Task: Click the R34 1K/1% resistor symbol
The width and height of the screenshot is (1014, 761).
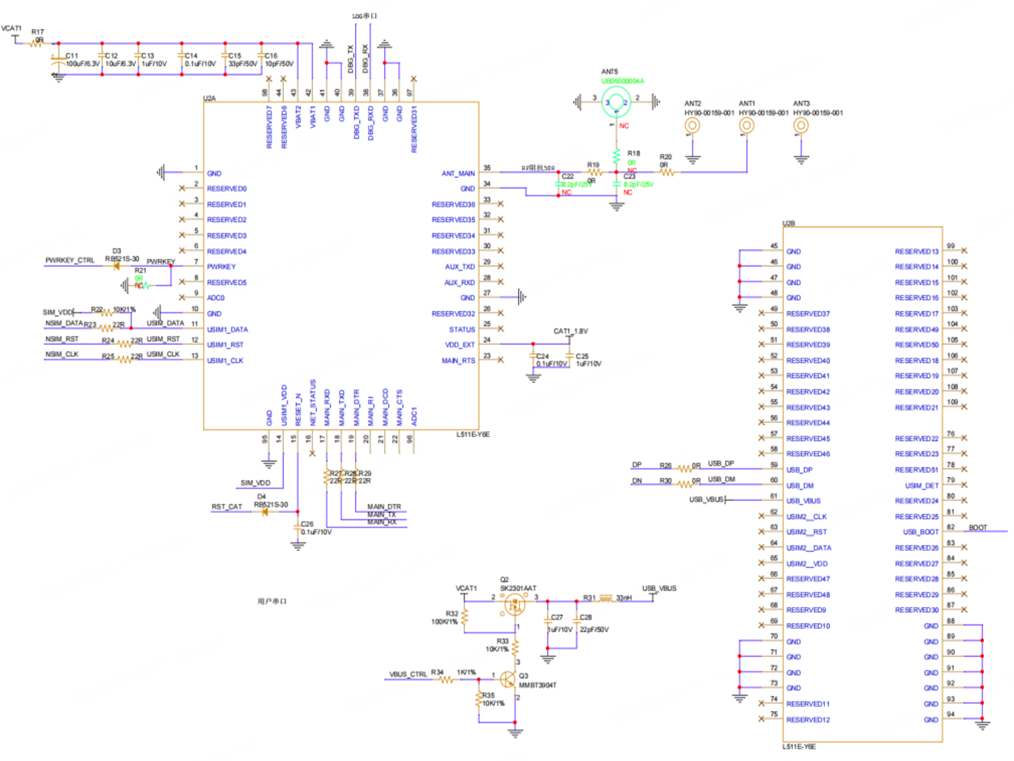Action: 446,680
